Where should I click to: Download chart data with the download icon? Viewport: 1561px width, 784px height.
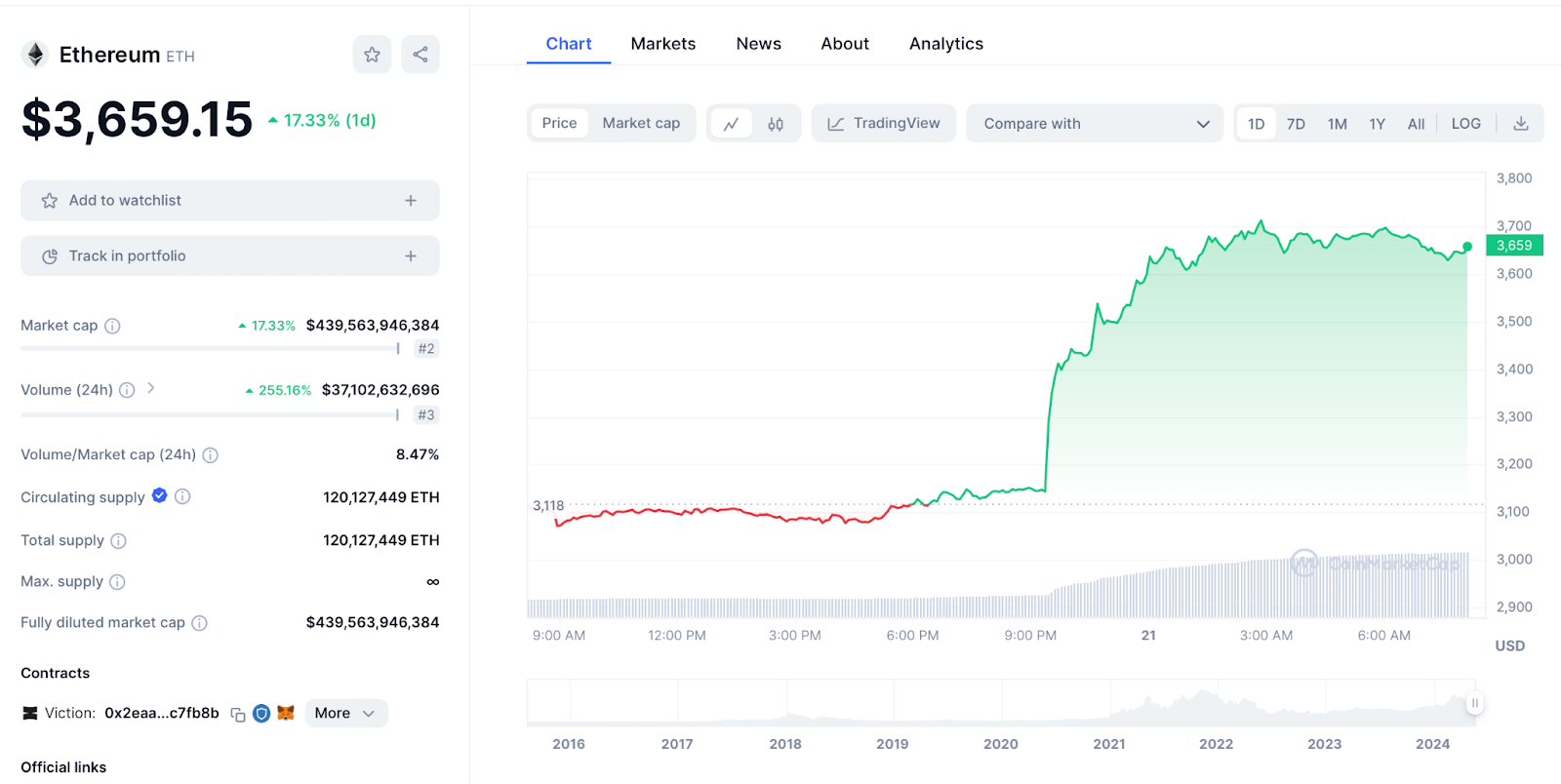pos(1520,124)
